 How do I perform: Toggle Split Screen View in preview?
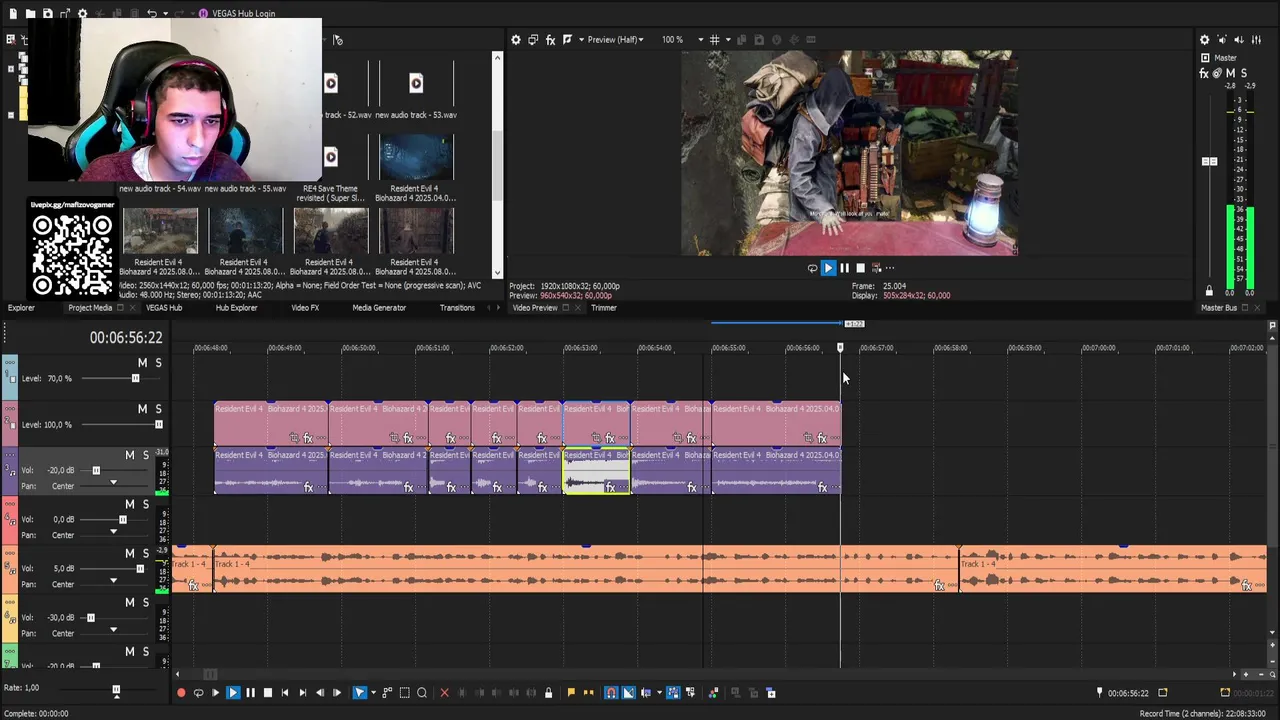click(x=567, y=40)
